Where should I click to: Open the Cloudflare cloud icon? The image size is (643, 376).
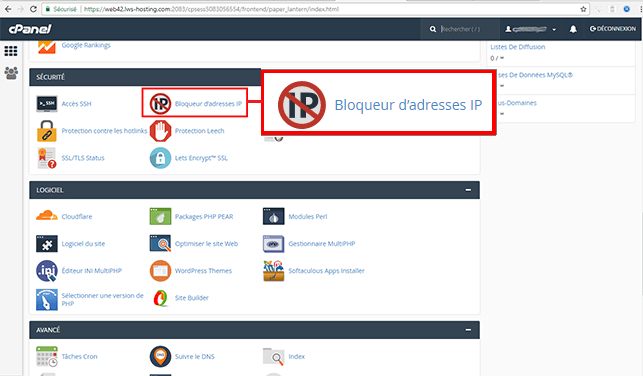pyautogui.click(x=46, y=216)
